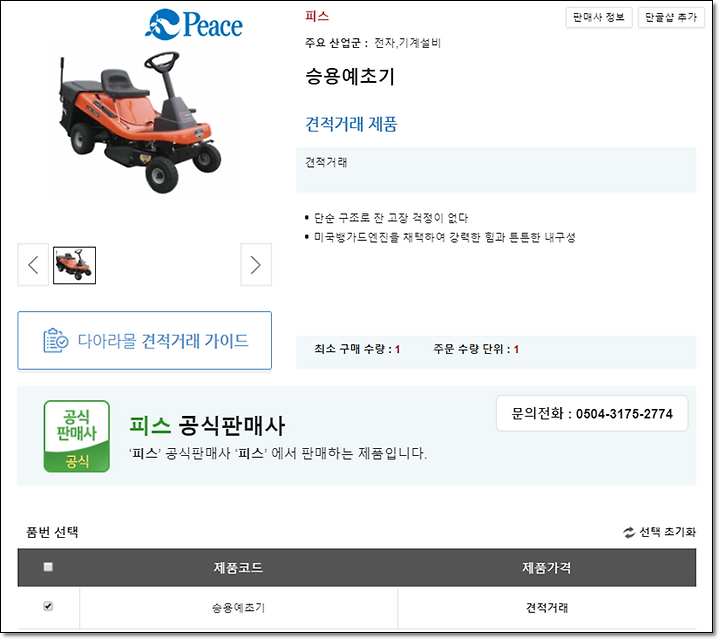Click 품번 선택 section label
720x640 pixels.
point(52,532)
